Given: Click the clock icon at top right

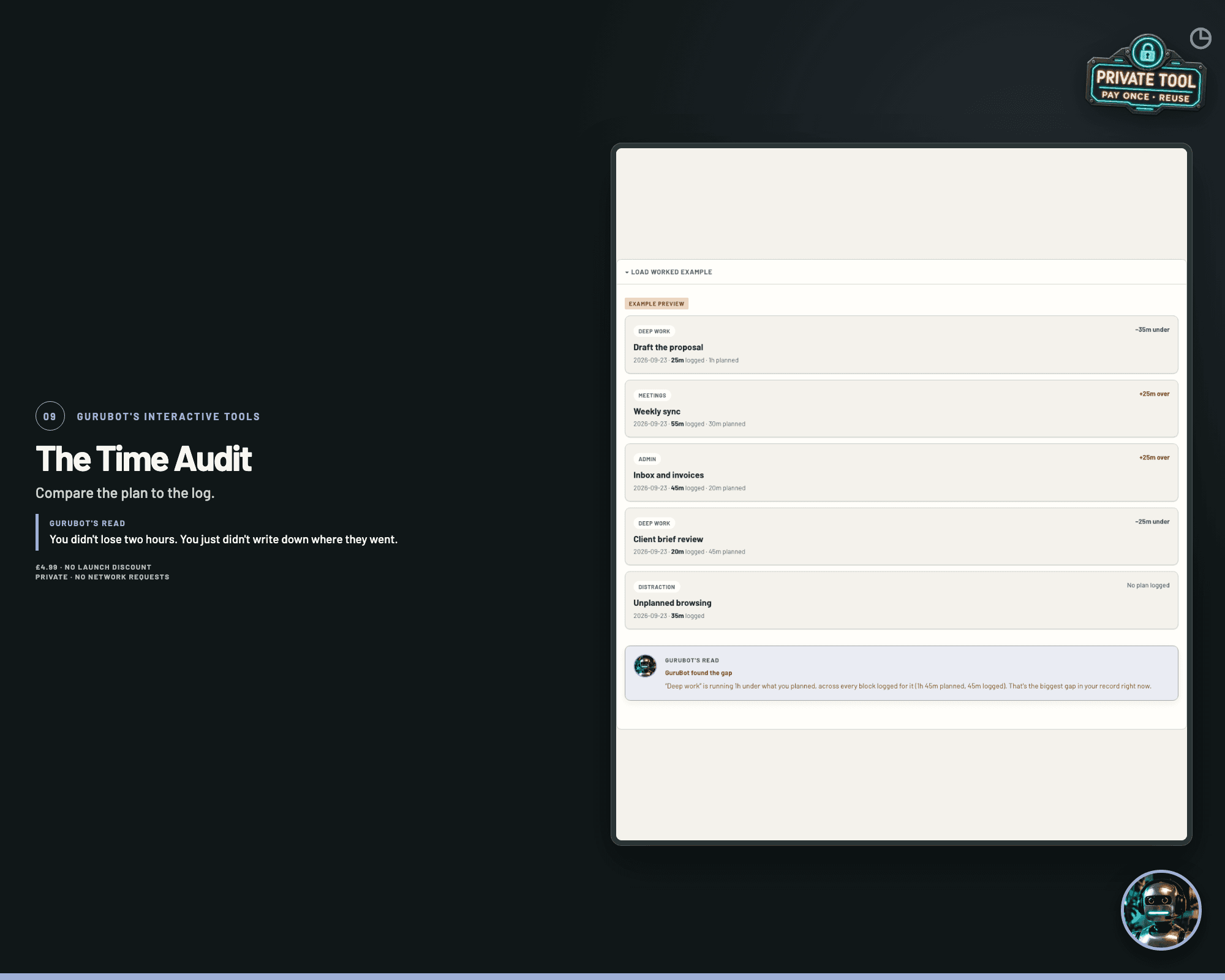Looking at the screenshot, I should pos(1200,38).
